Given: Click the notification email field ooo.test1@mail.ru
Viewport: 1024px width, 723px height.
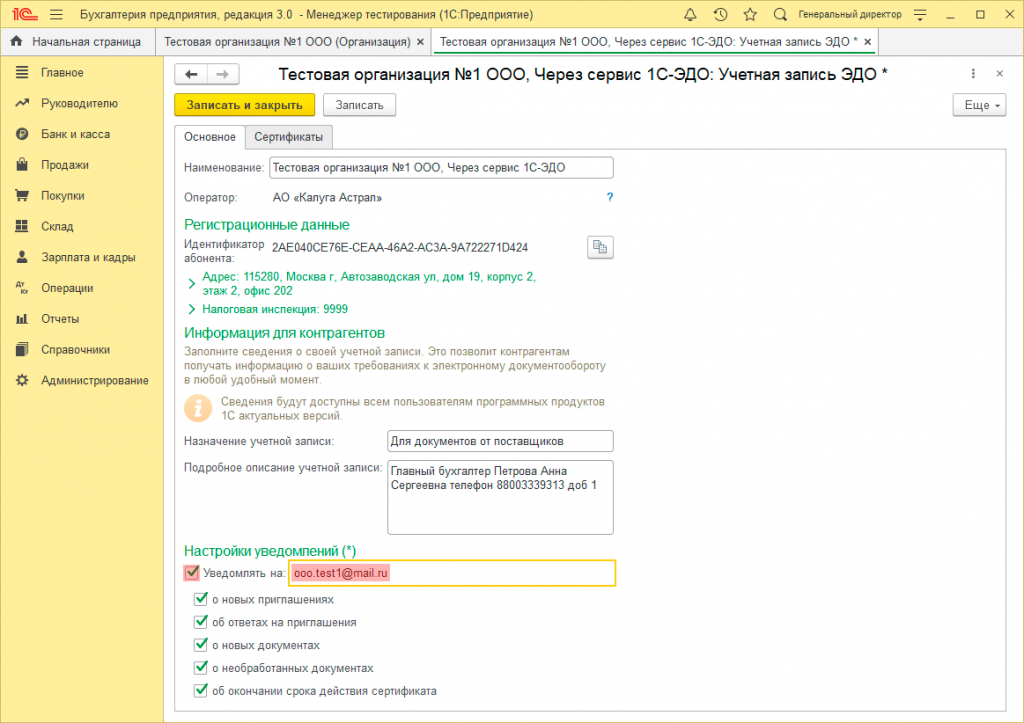Looking at the screenshot, I should tap(452, 573).
